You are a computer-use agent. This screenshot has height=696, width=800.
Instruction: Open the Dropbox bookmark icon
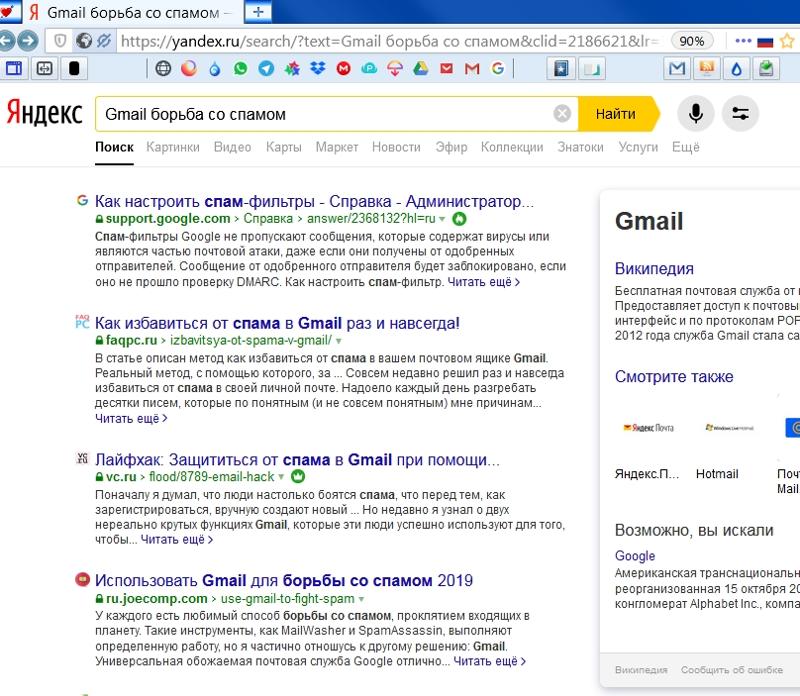pos(318,68)
